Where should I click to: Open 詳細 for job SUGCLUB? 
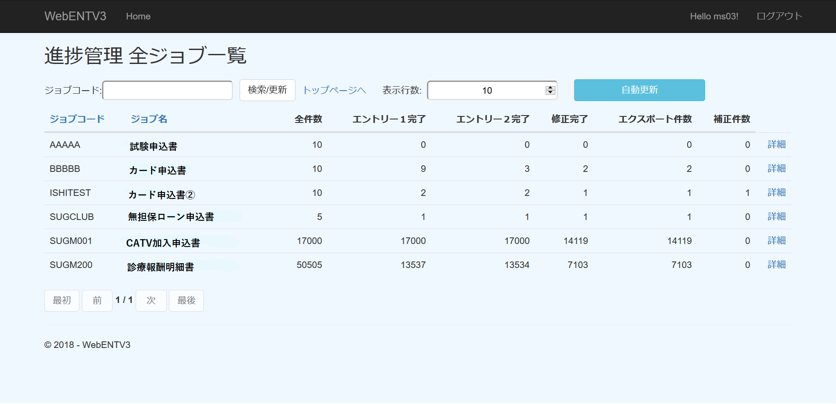pos(776,217)
